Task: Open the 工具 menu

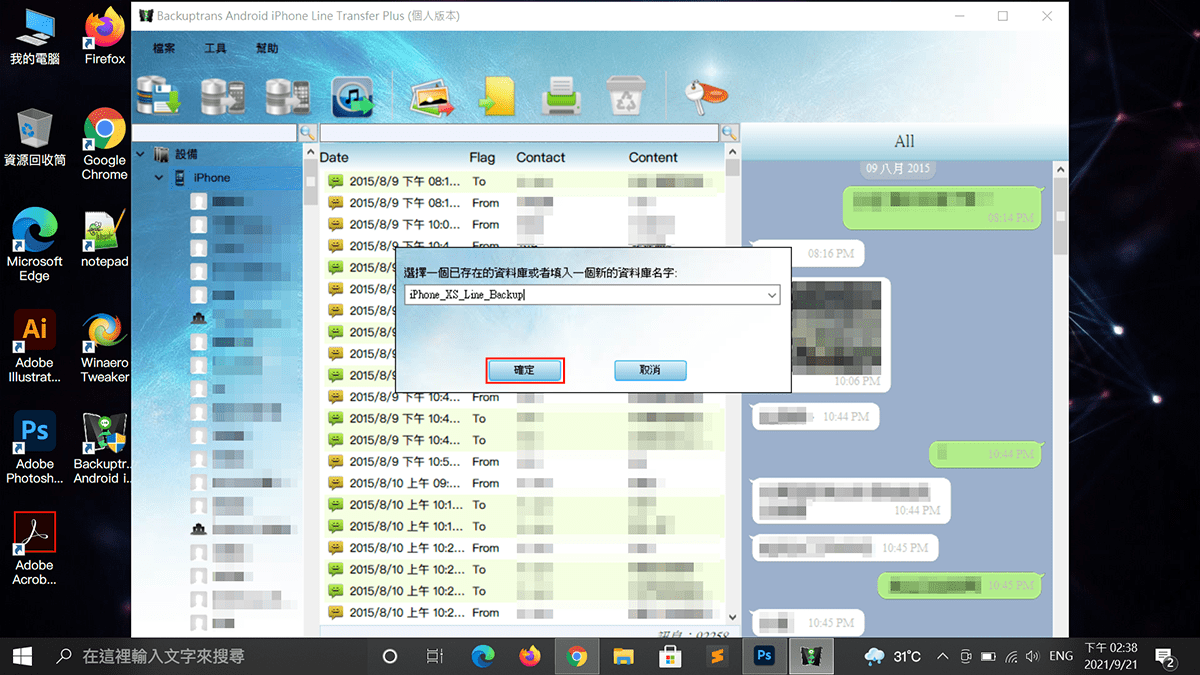Action: coord(216,48)
